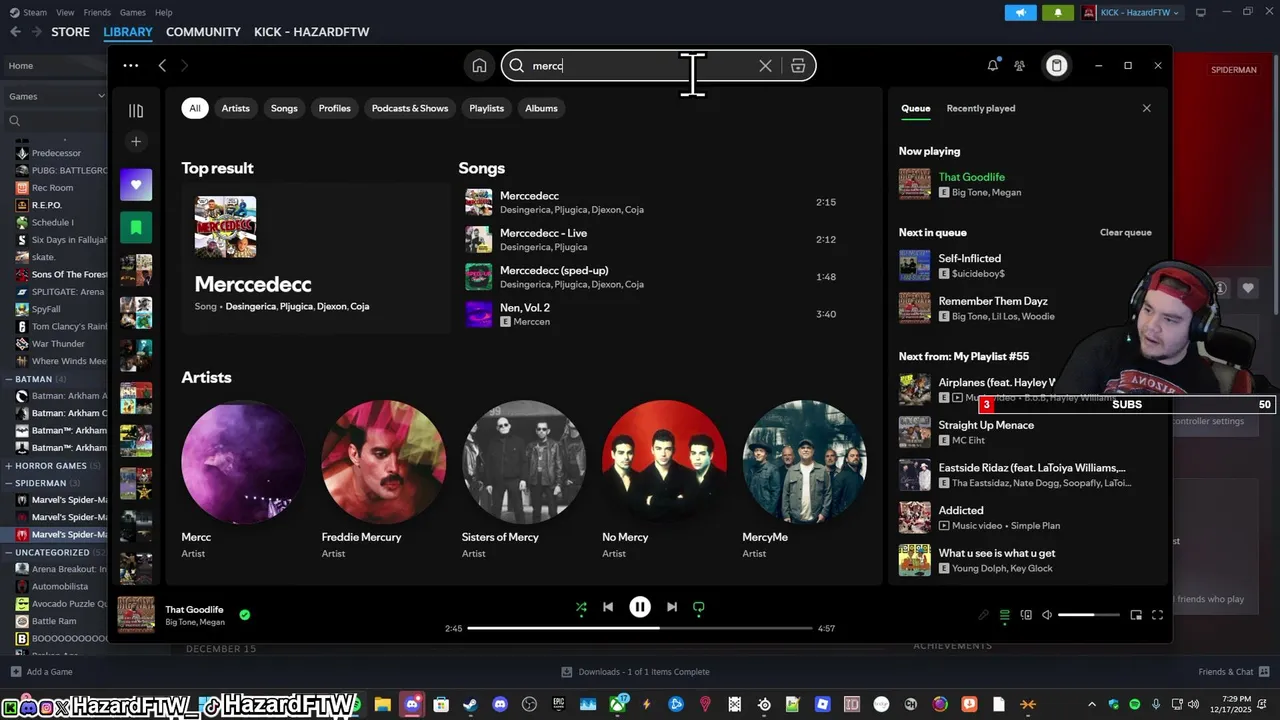1280x720 pixels.
Task: Open the three-dots Spotify app menu
Action: coord(131,66)
